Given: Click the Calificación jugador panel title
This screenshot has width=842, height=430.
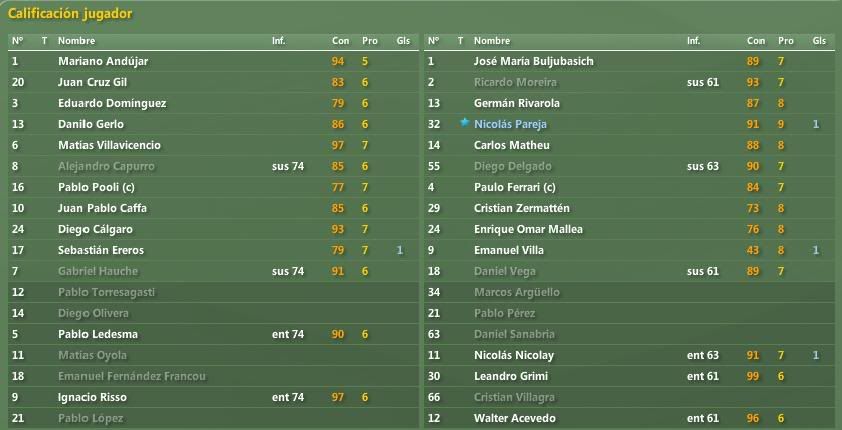Looking at the screenshot, I should coord(69,13).
